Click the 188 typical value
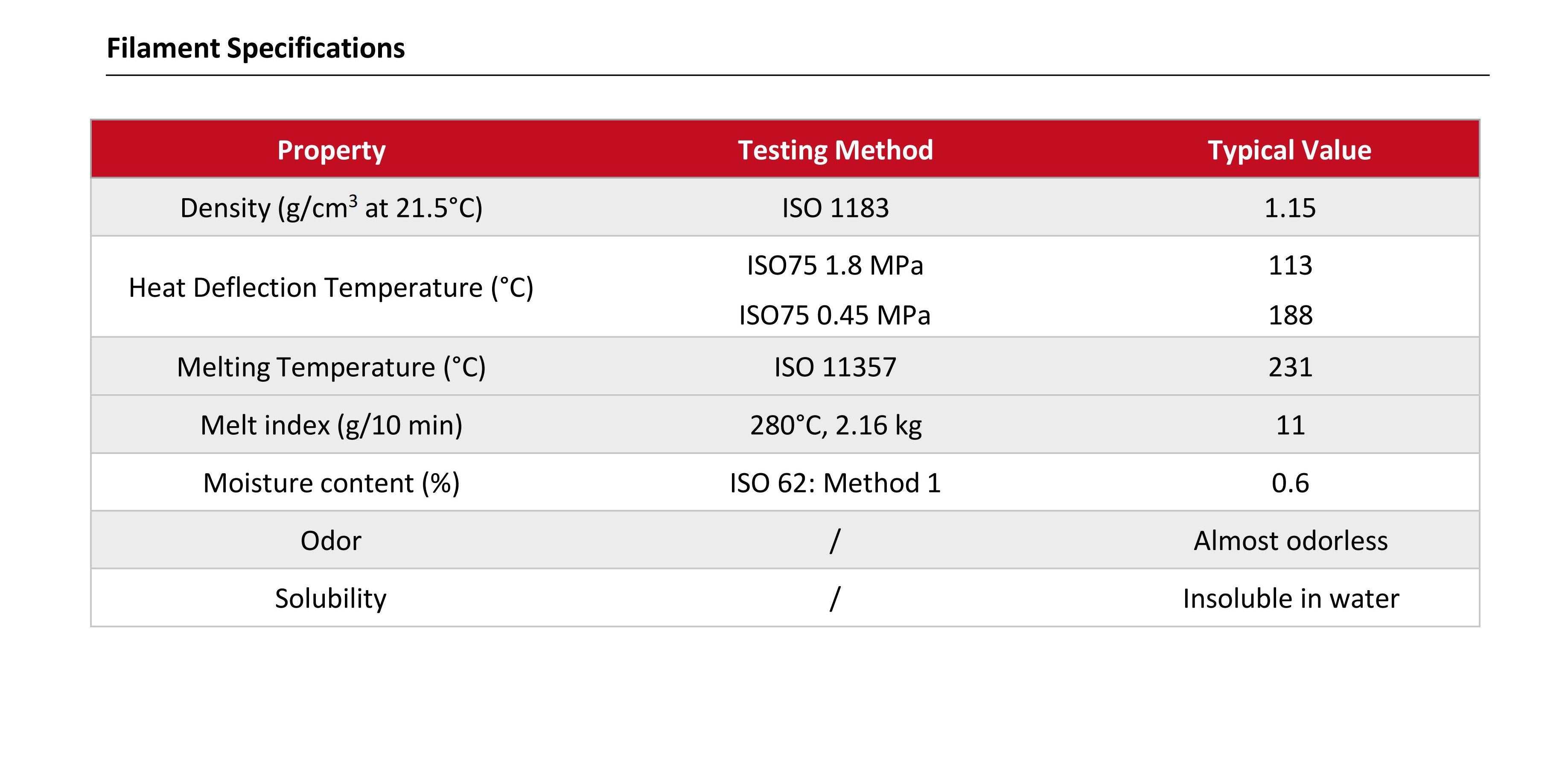The width and height of the screenshot is (1568, 758). pos(1290,316)
